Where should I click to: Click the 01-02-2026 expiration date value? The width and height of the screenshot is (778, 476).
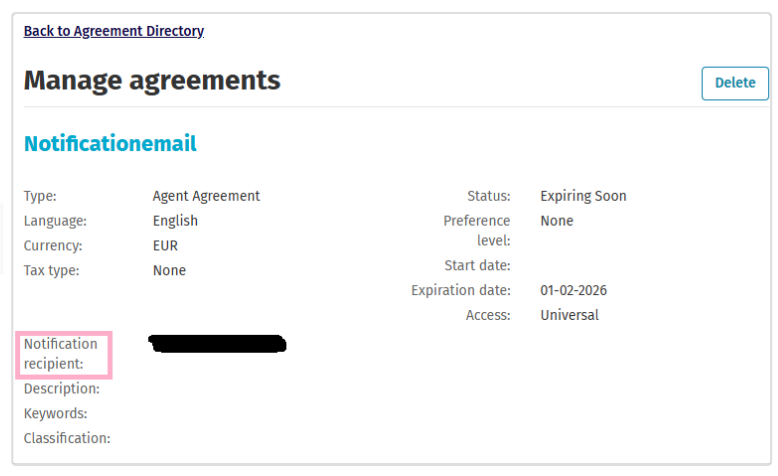click(x=573, y=291)
